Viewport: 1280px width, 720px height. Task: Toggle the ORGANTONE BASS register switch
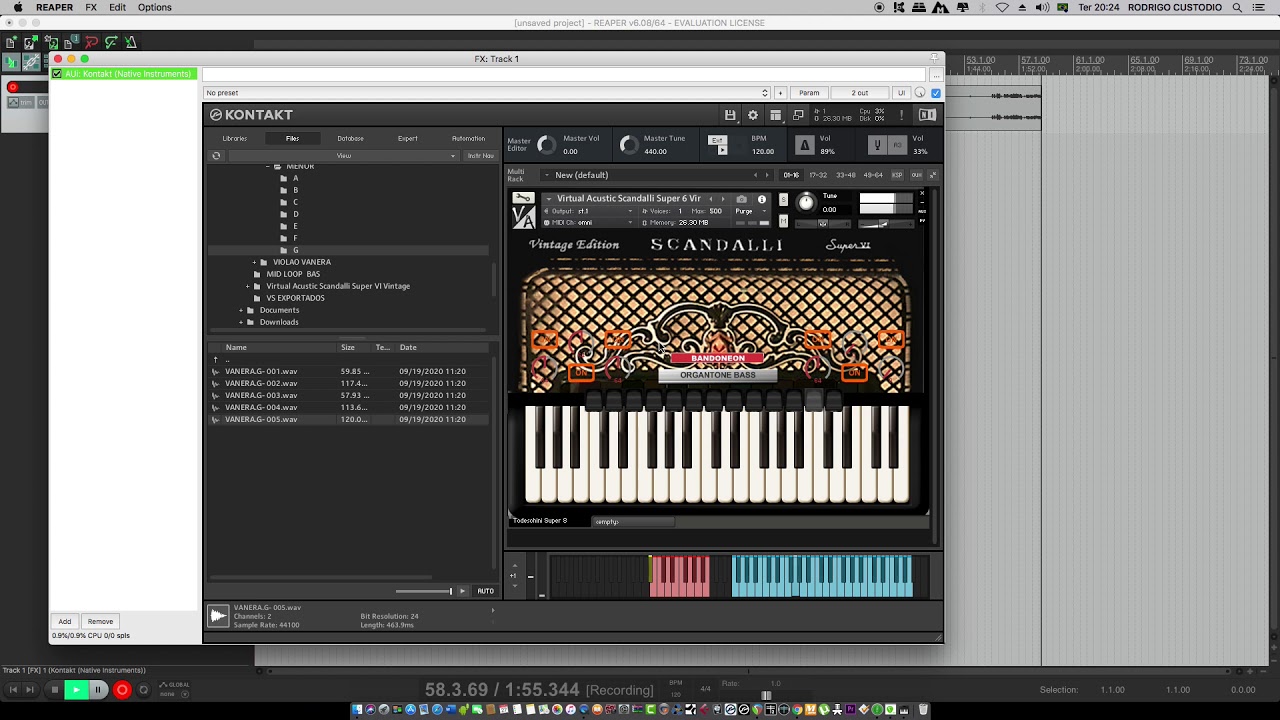(717, 375)
